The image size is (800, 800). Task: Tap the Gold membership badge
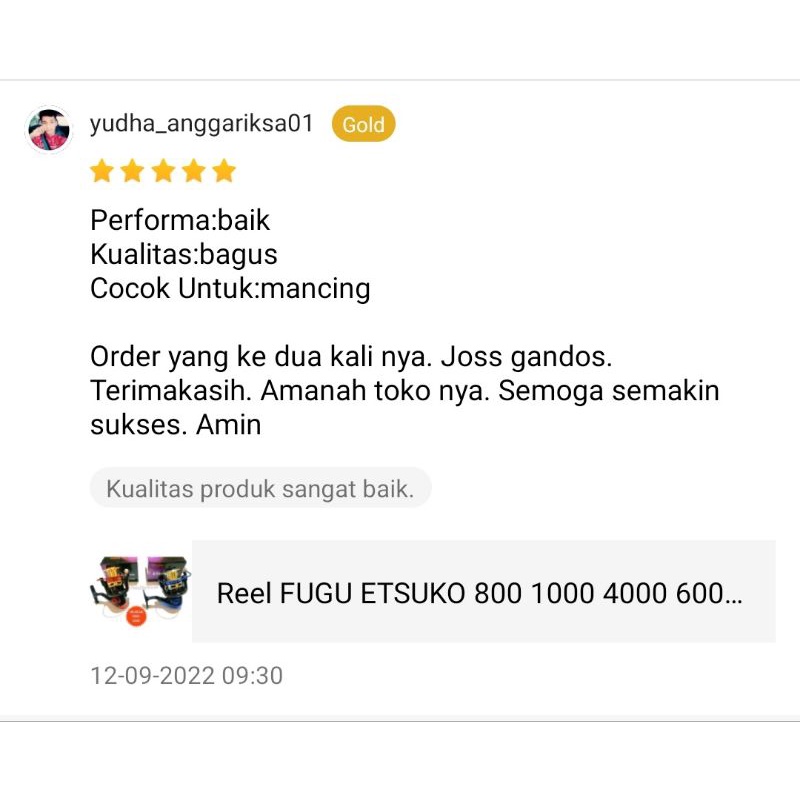363,124
